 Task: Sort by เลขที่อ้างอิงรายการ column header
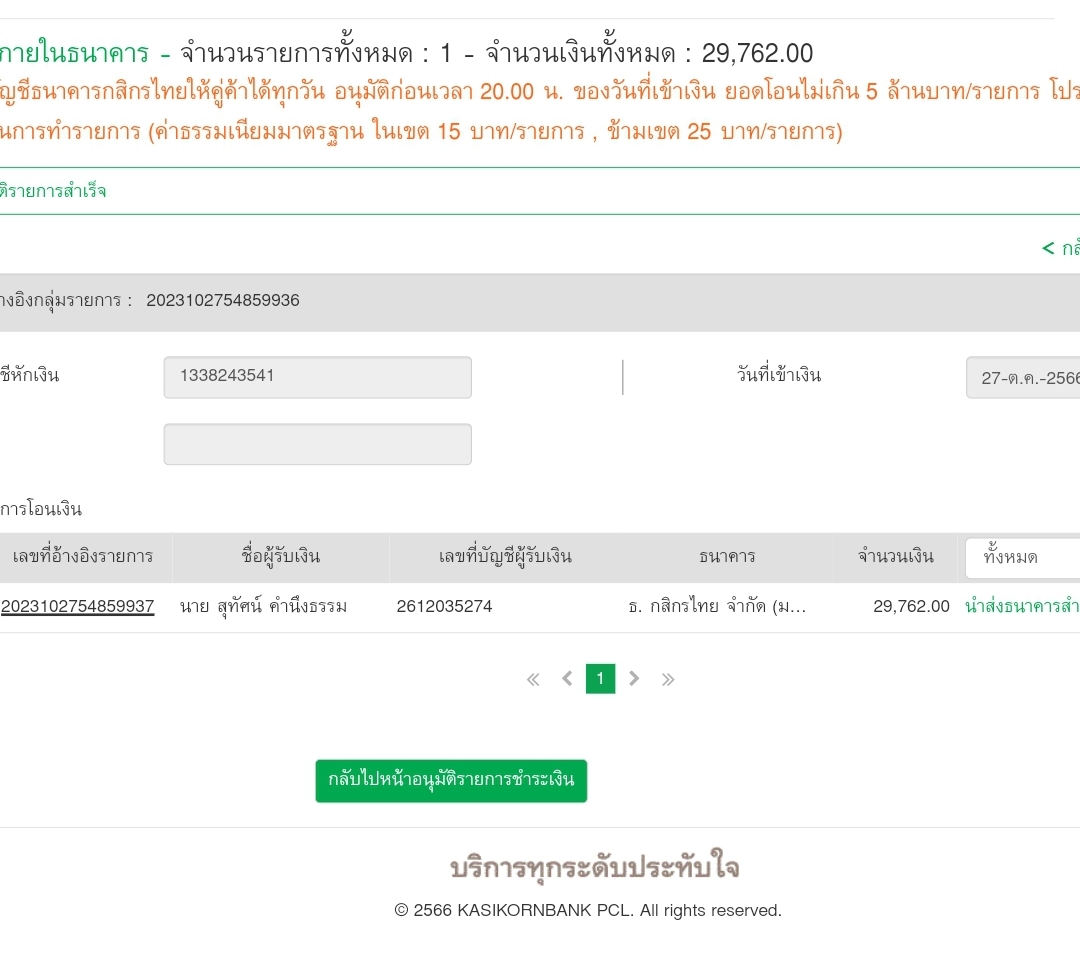tap(83, 557)
